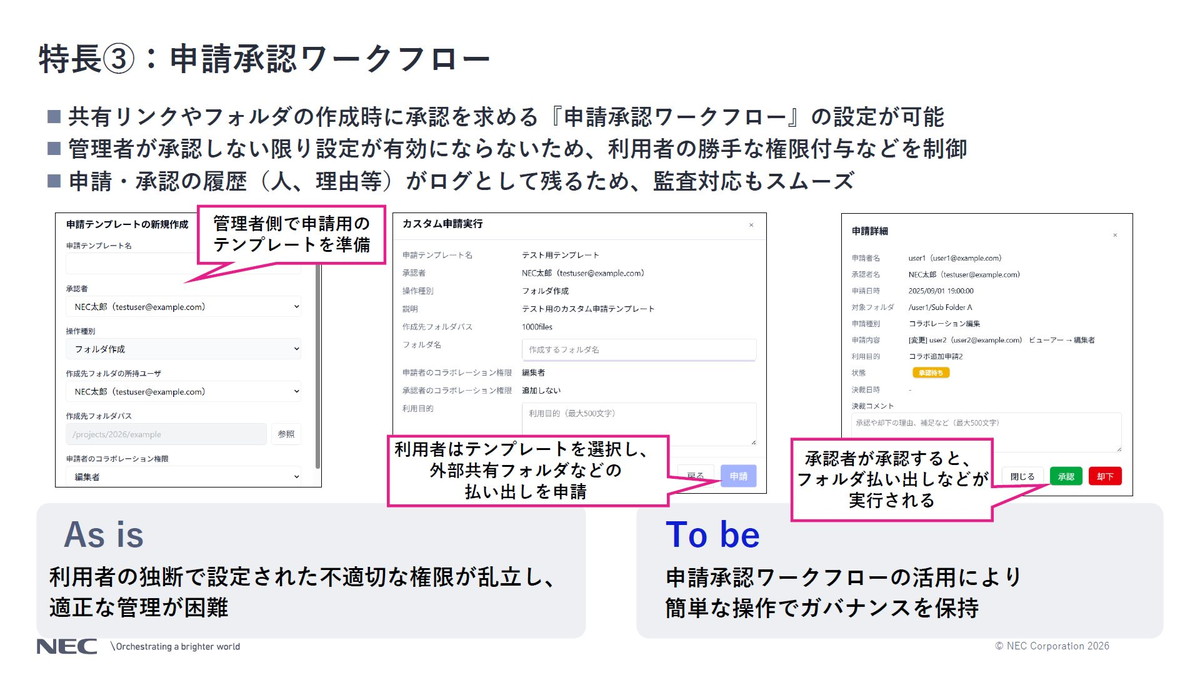Click the 参照 browse button
Viewport: 1200px width, 675px height.
tap(286, 434)
